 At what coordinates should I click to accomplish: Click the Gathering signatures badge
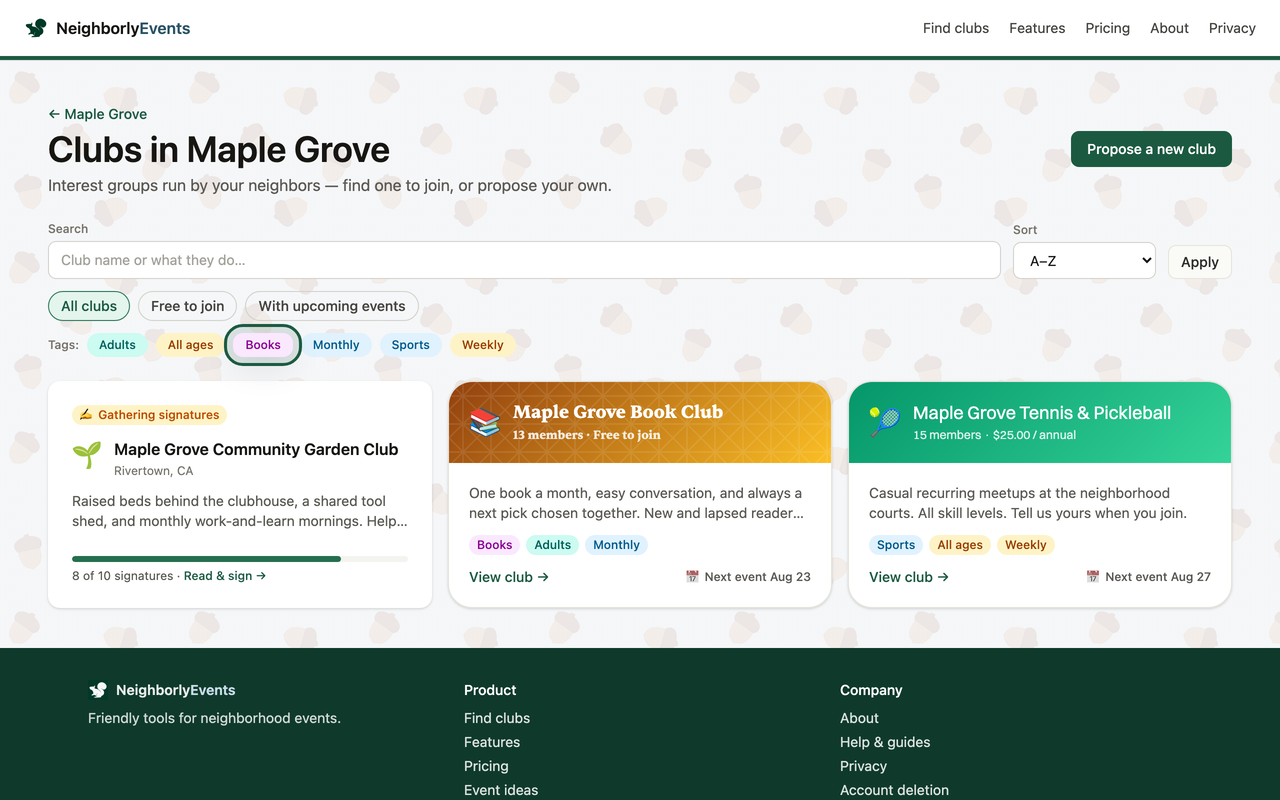[150, 415]
